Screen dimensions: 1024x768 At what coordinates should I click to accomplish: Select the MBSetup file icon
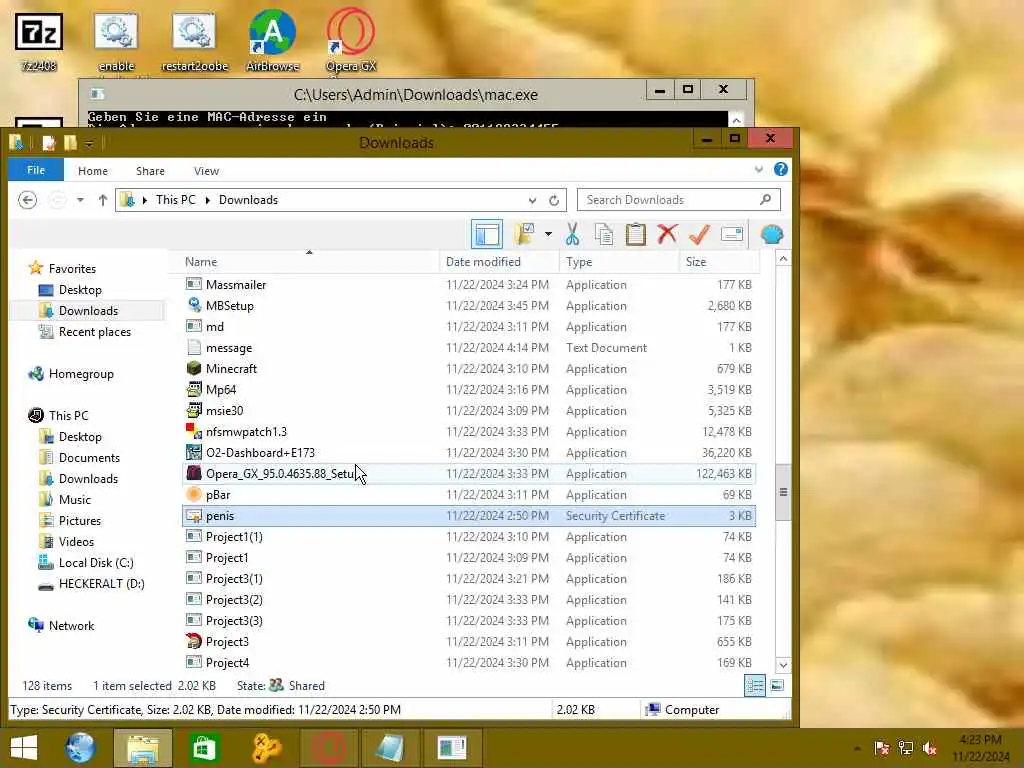click(x=194, y=305)
